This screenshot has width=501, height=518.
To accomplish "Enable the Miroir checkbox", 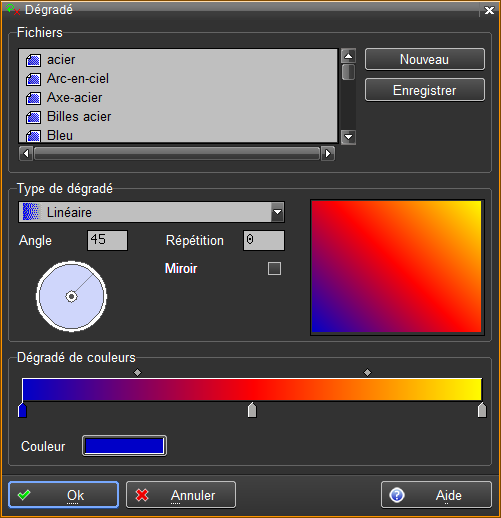I will pyautogui.click(x=274, y=268).
